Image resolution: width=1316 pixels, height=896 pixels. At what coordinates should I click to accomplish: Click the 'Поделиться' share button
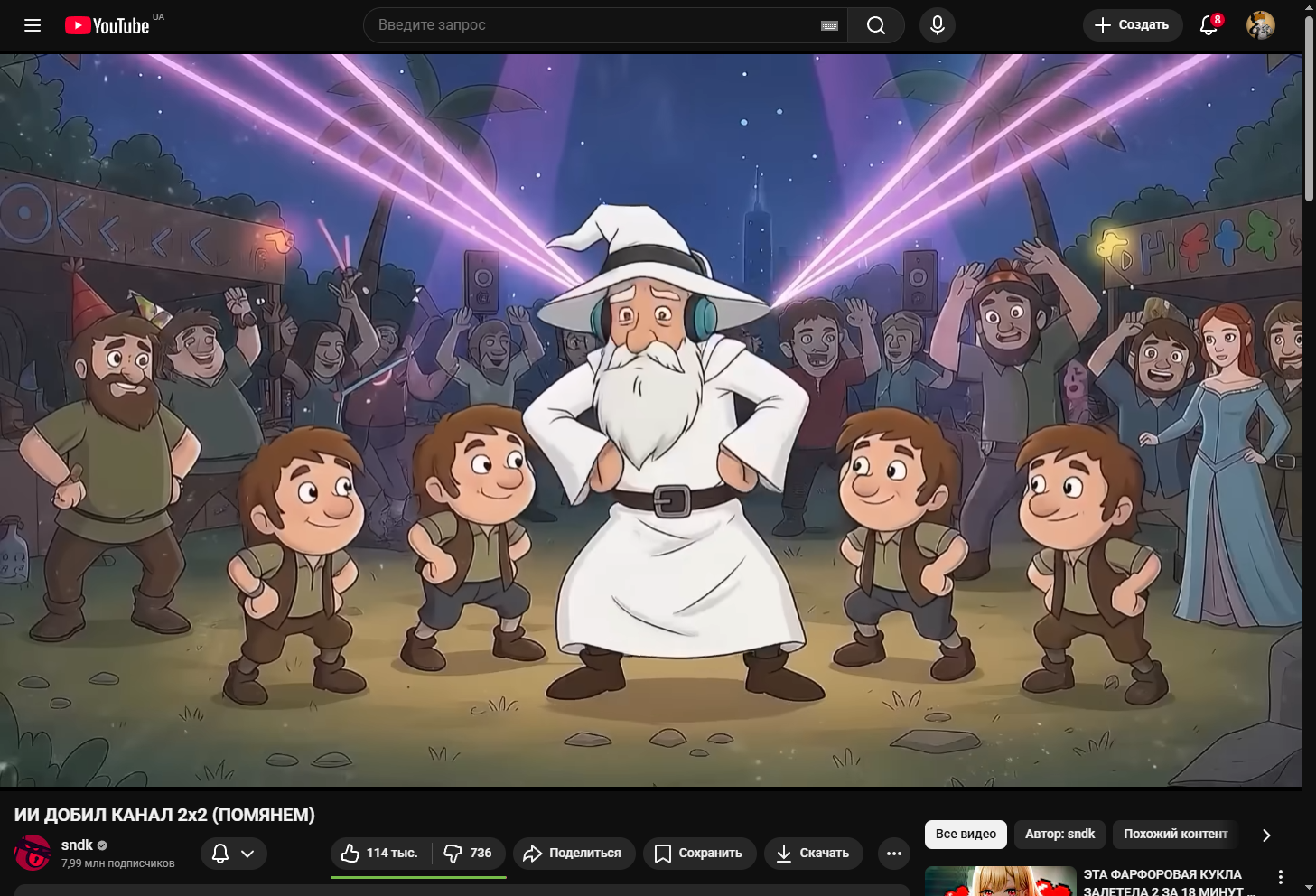pos(574,854)
